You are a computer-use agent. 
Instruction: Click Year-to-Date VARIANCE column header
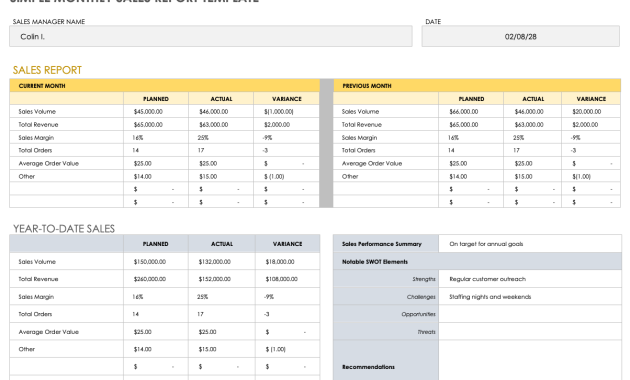(x=287, y=244)
